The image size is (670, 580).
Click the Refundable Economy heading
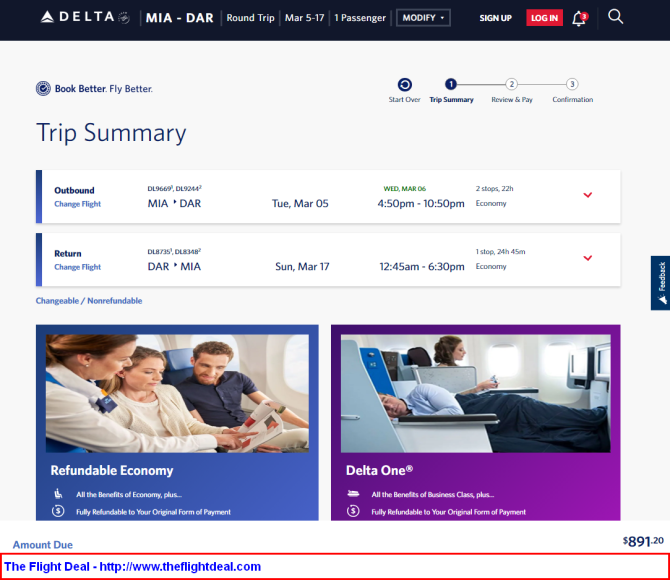click(x=112, y=470)
